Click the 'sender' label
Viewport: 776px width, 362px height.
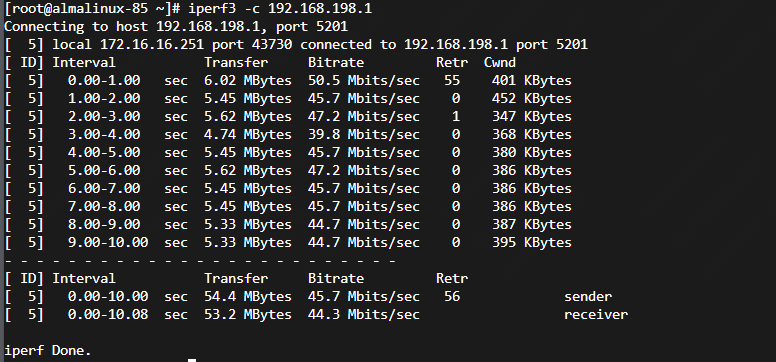click(x=588, y=297)
